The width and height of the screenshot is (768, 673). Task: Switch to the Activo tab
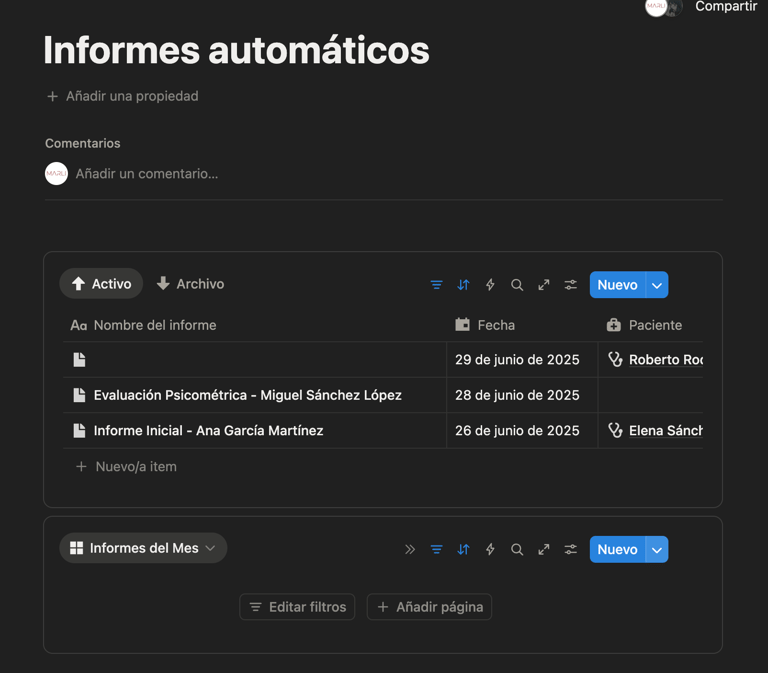tap(101, 284)
